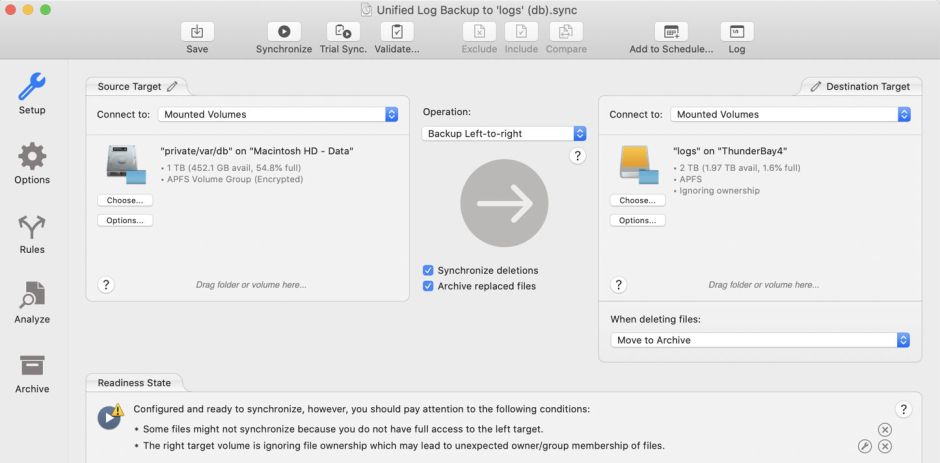Run Trial Sync. from toolbar
Image resolution: width=940 pixels, height=463 pixels.
coord(343,32)
